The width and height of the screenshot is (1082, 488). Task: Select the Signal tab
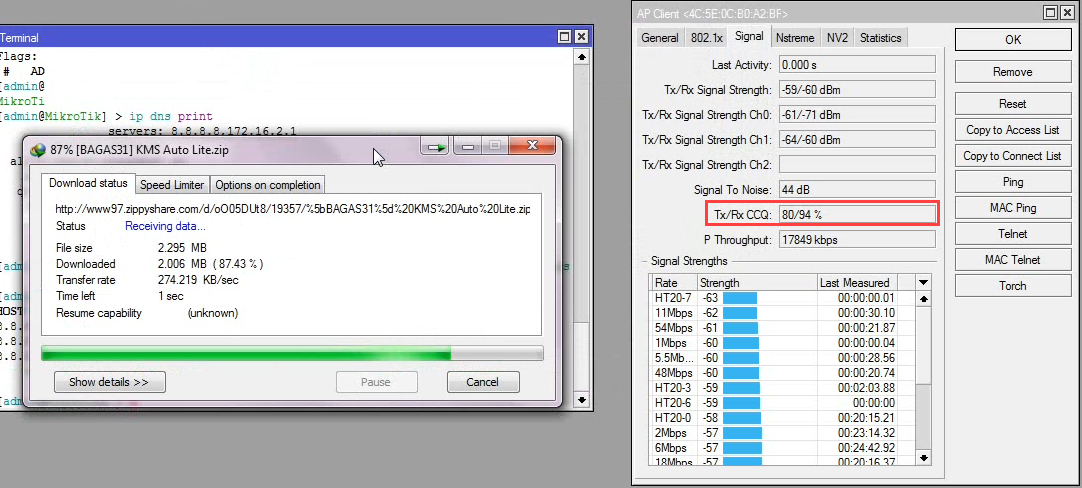click(749, 37)
